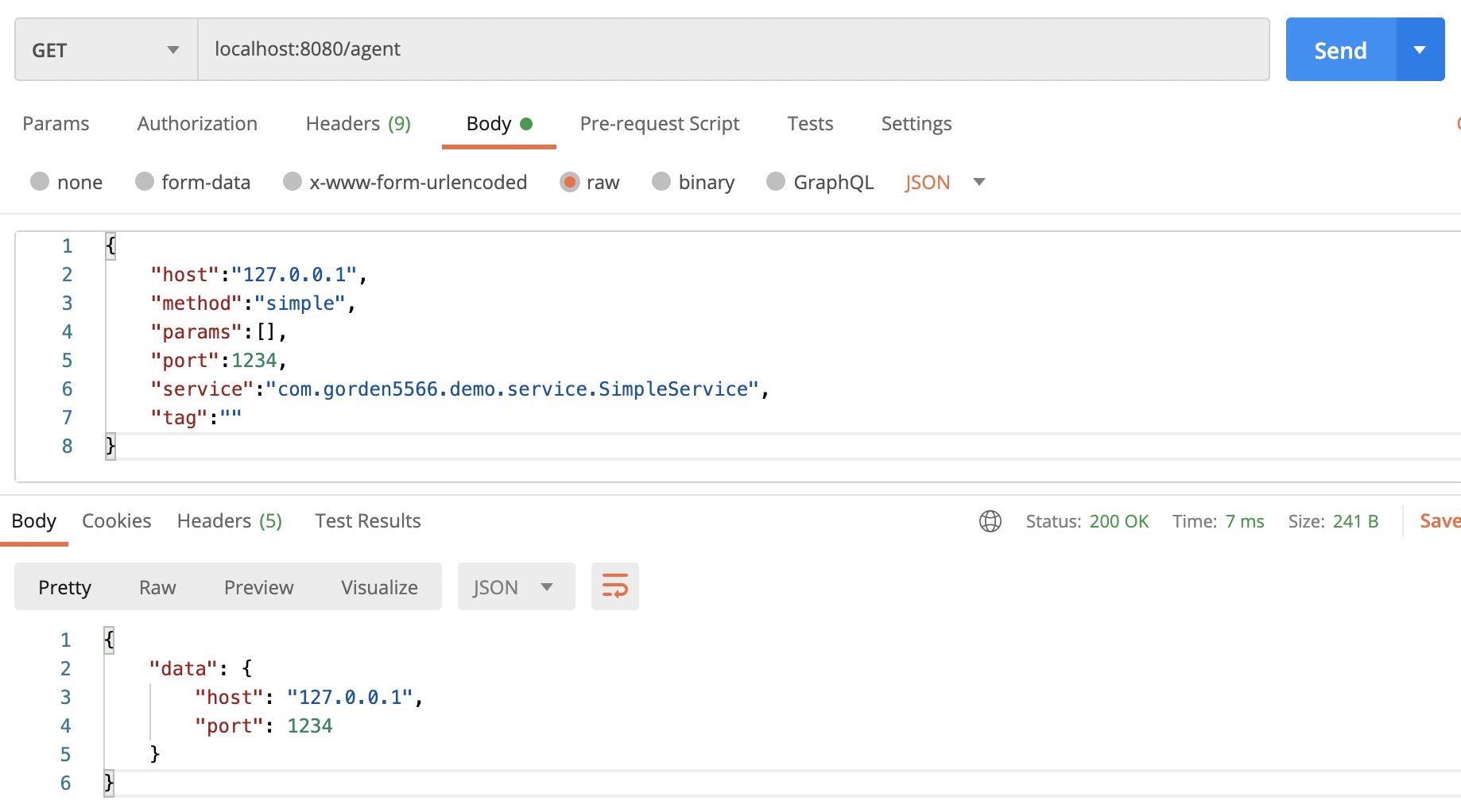Select the binary body radio button
Viewport: 1461px width, 812px height.
(661, 182)
